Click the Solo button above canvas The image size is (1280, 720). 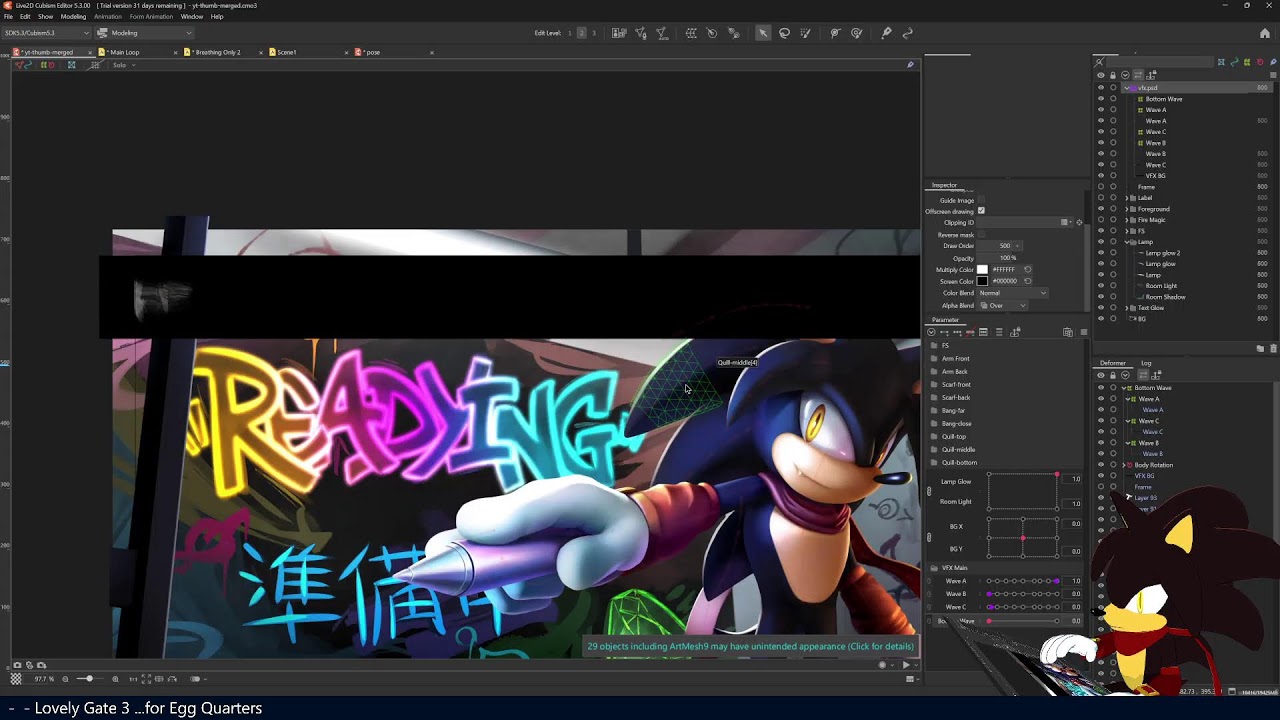tap(119, 65)
